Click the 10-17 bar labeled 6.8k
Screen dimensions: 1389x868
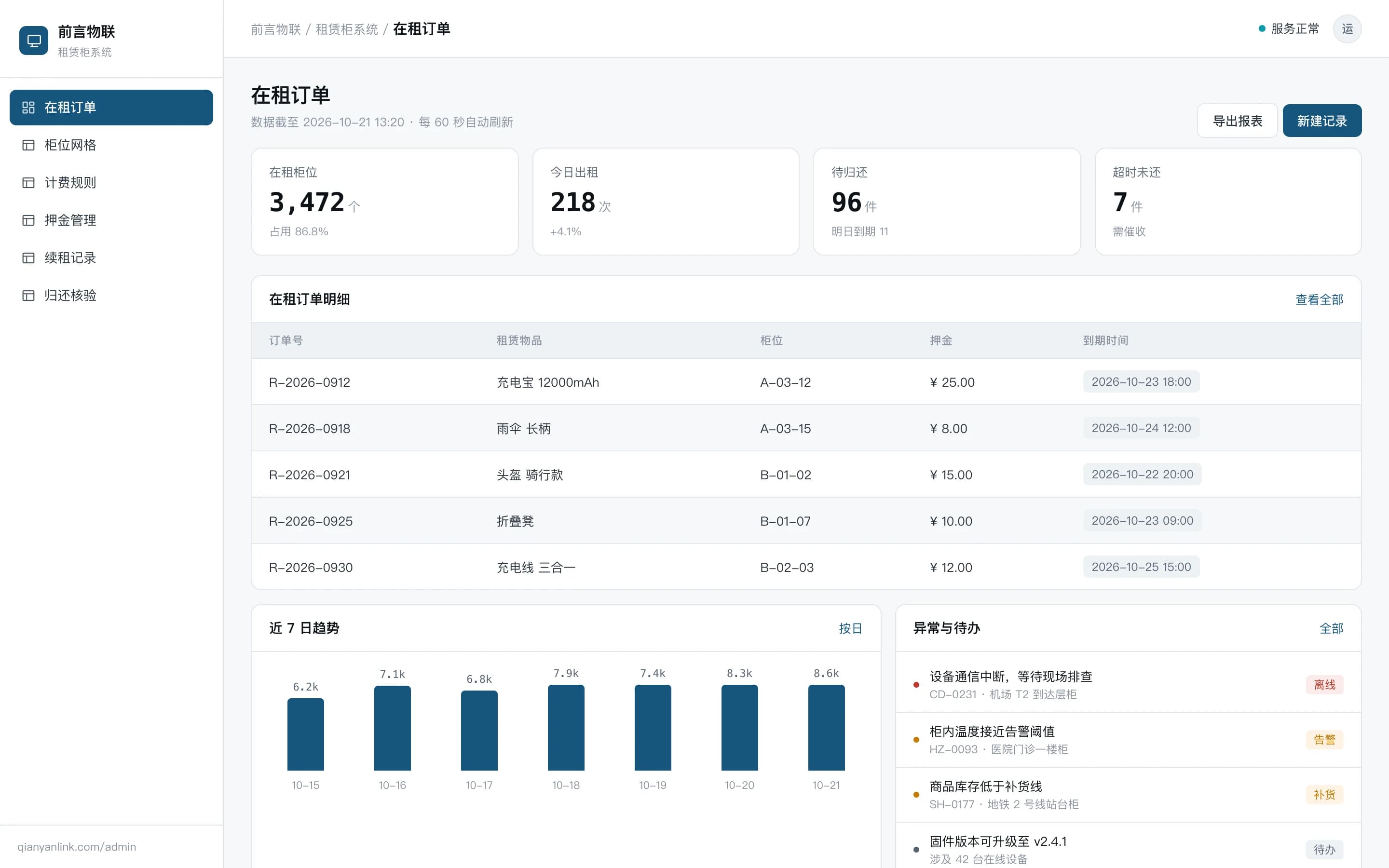(479, 730)
